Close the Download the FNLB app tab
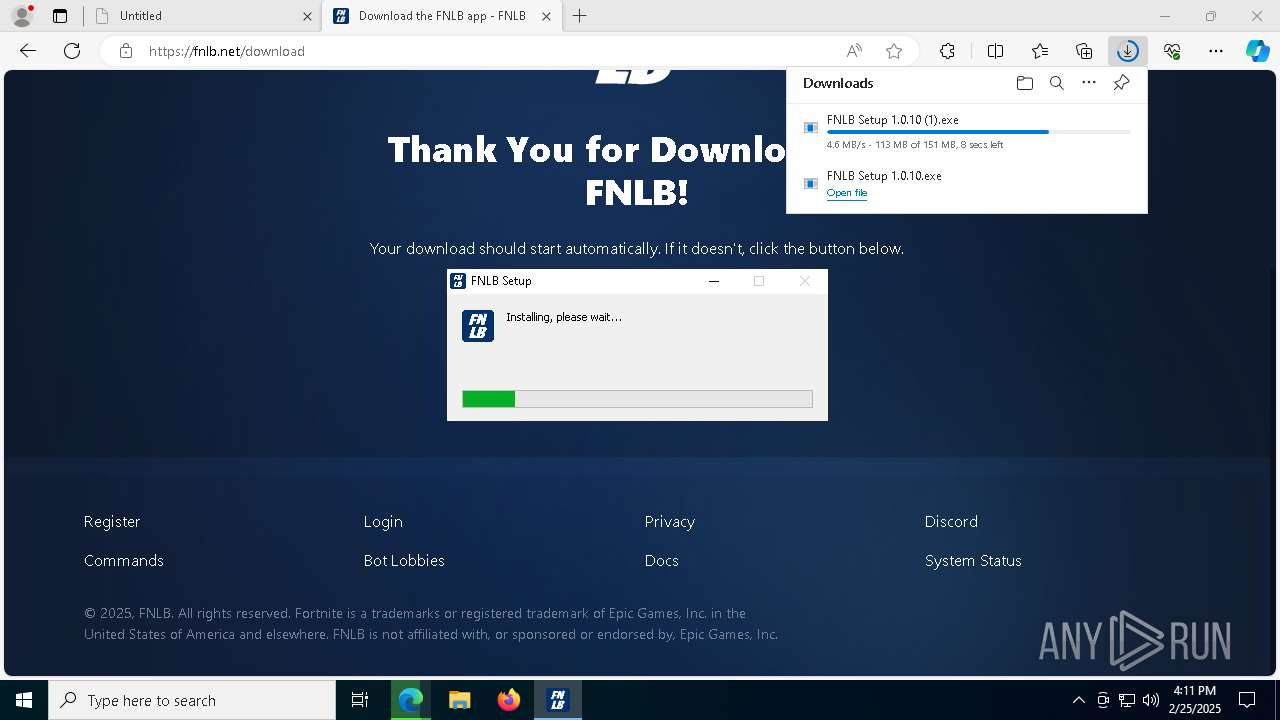The width and height of the screenshot is (1280, 720). [546, 16]
